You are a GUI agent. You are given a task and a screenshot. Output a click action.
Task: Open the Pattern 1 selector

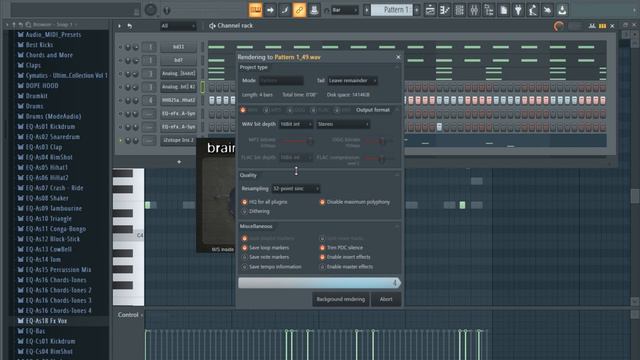pyautogui.click(x=391, y=10)
